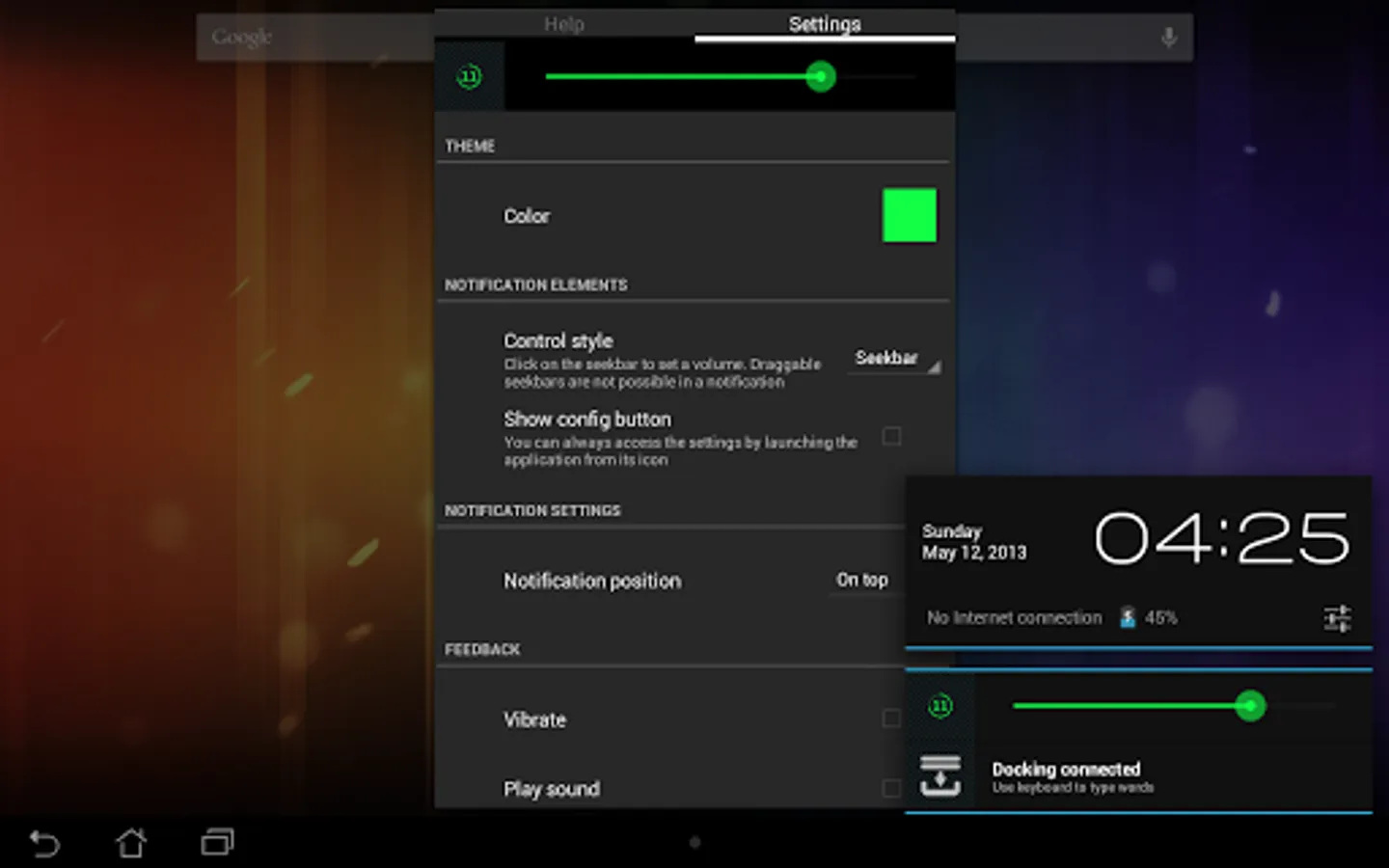Toggle the Vibrate checkbox
1389x868 pixels.
(x=891, y=719)
